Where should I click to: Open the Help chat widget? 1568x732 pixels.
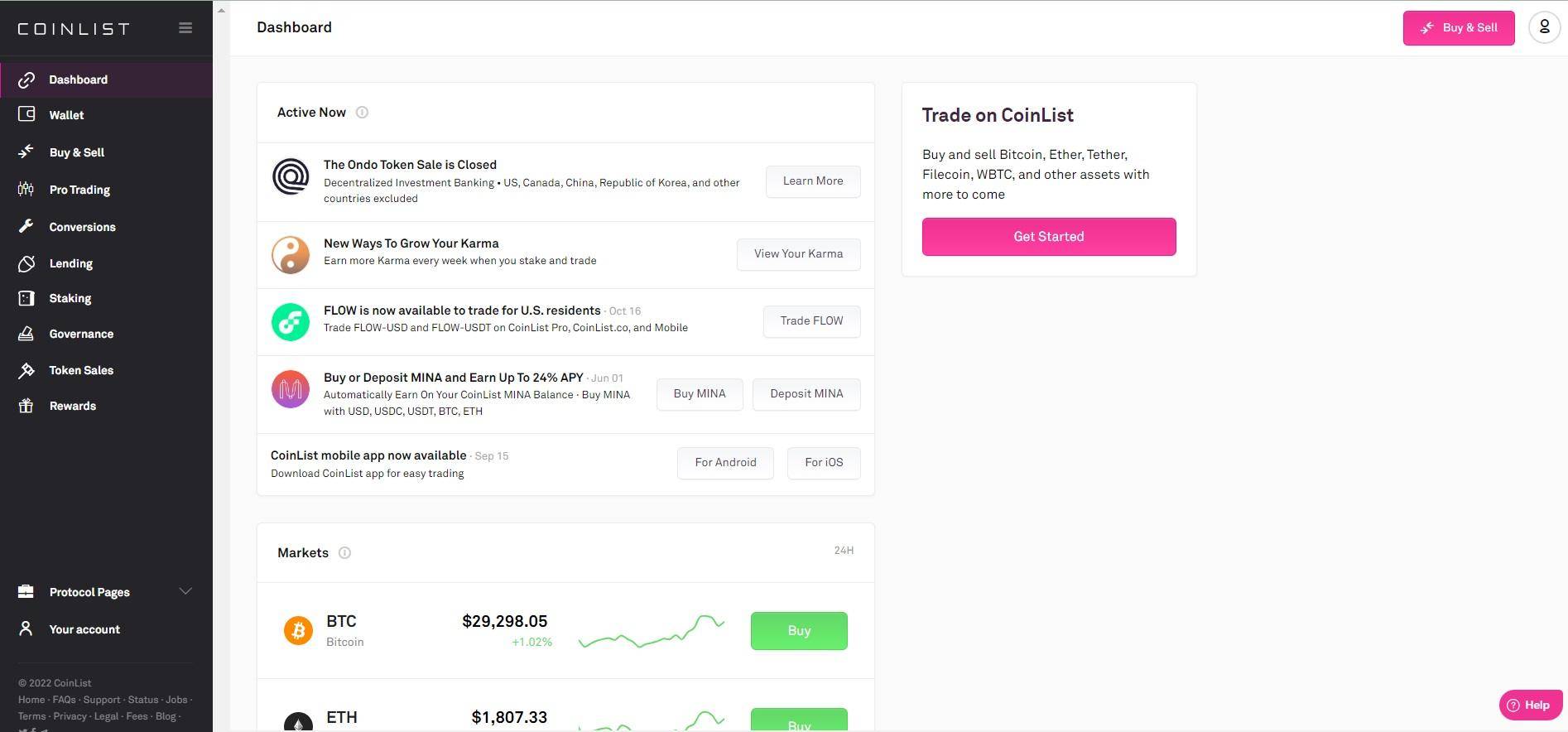click(1529, 705)
